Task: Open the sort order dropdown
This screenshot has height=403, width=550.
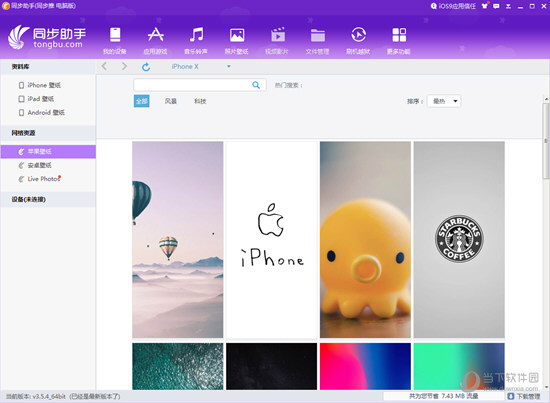Action: 444,101
